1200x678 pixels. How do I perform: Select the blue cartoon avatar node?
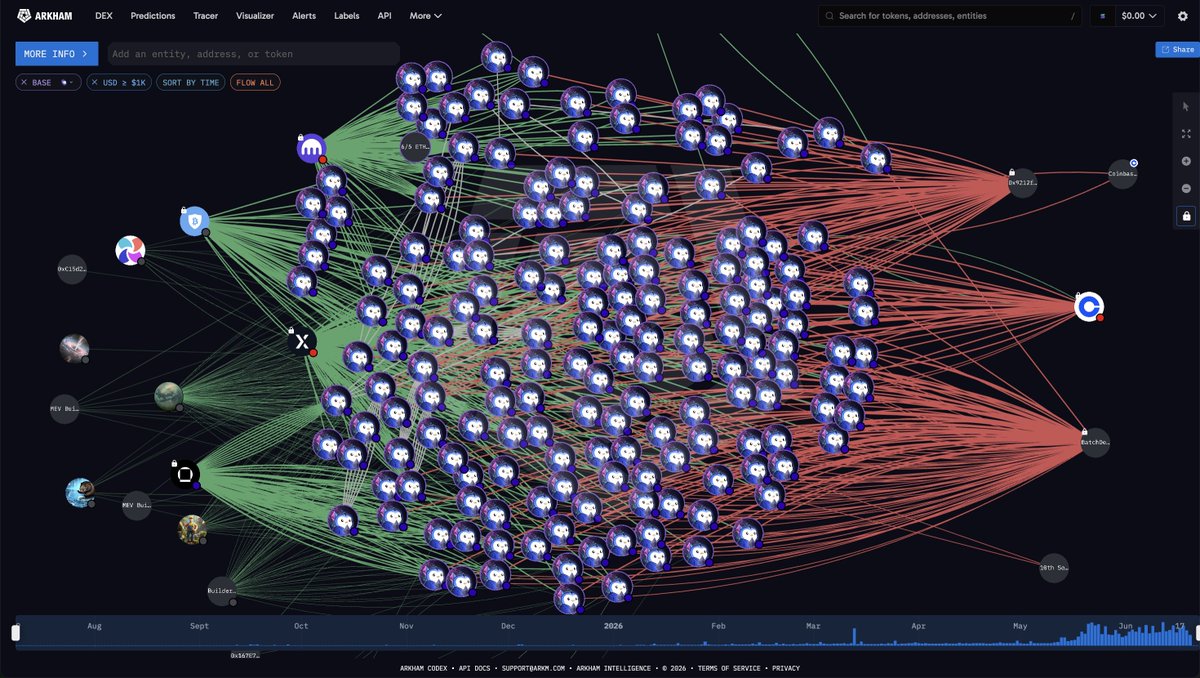(x=80, y=493)
